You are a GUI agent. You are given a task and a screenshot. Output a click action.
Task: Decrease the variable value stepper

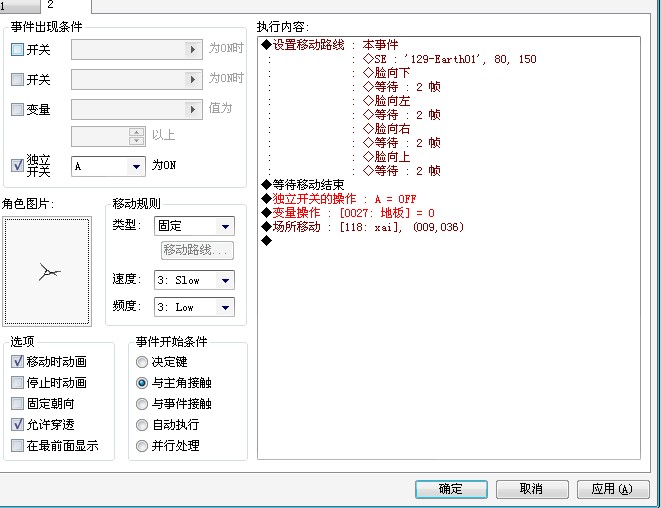click(136, 141)
